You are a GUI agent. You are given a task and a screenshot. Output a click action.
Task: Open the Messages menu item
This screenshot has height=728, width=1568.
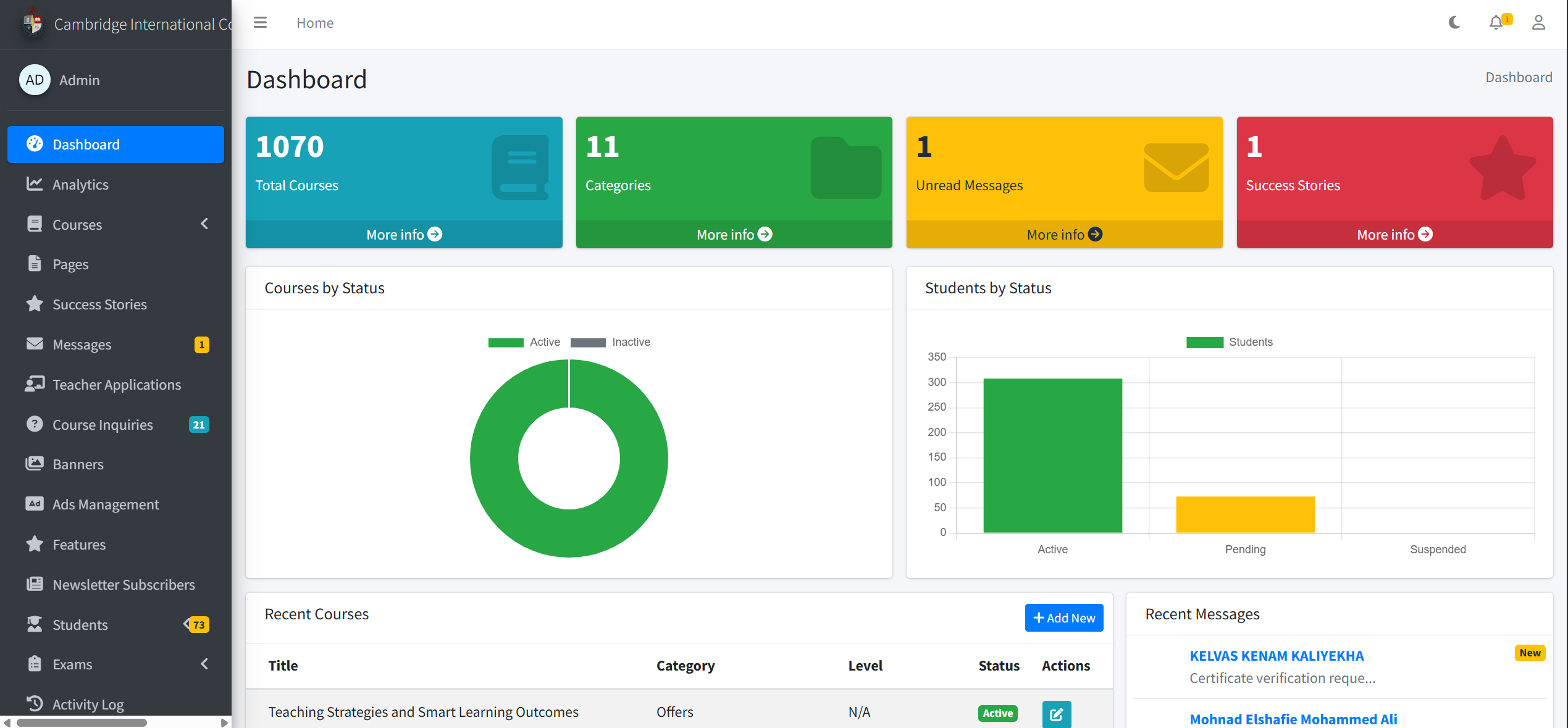[x=82, y=345]
